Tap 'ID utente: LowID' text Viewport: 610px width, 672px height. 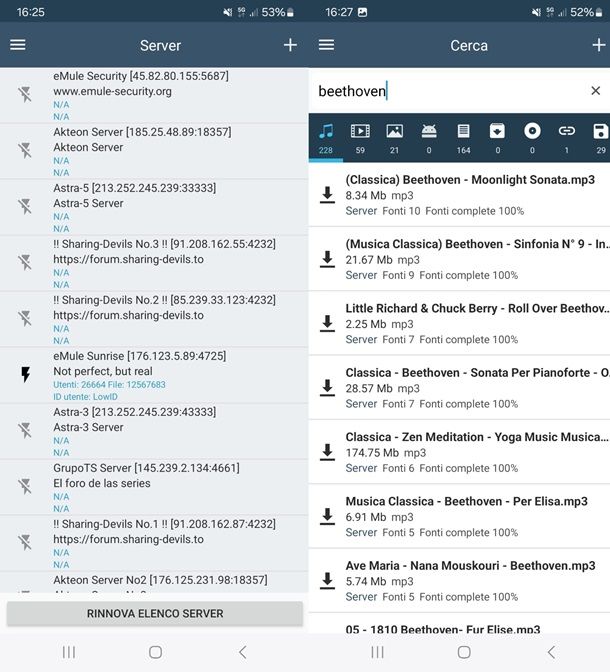pyautogui.click(x=85, y=396)
